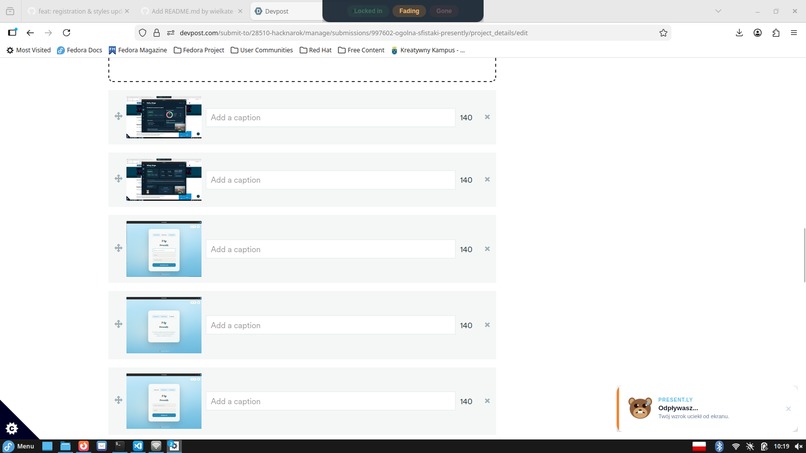Image resolution: width=806 pixels, height=453 pixels.
Task: Open the extensions puzzle icon
Action: click(776, 33)
